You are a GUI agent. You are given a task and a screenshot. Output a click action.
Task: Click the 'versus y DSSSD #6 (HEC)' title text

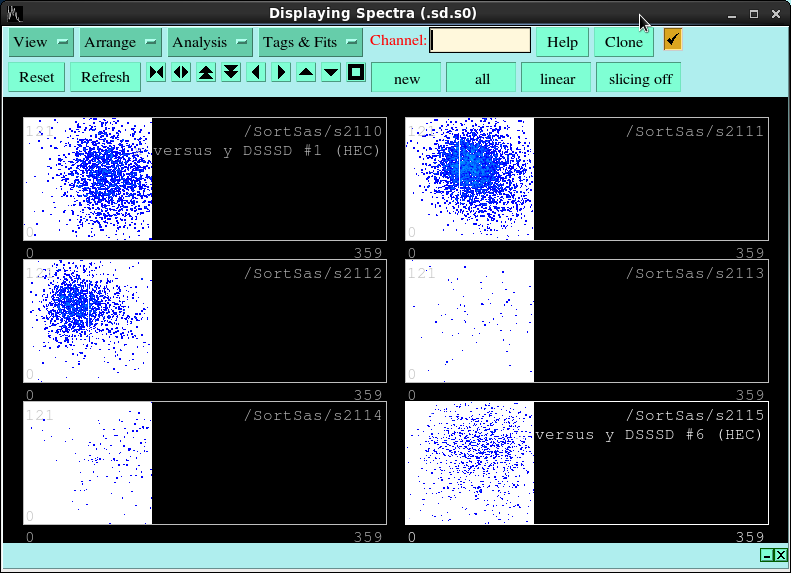coord(648,435)
